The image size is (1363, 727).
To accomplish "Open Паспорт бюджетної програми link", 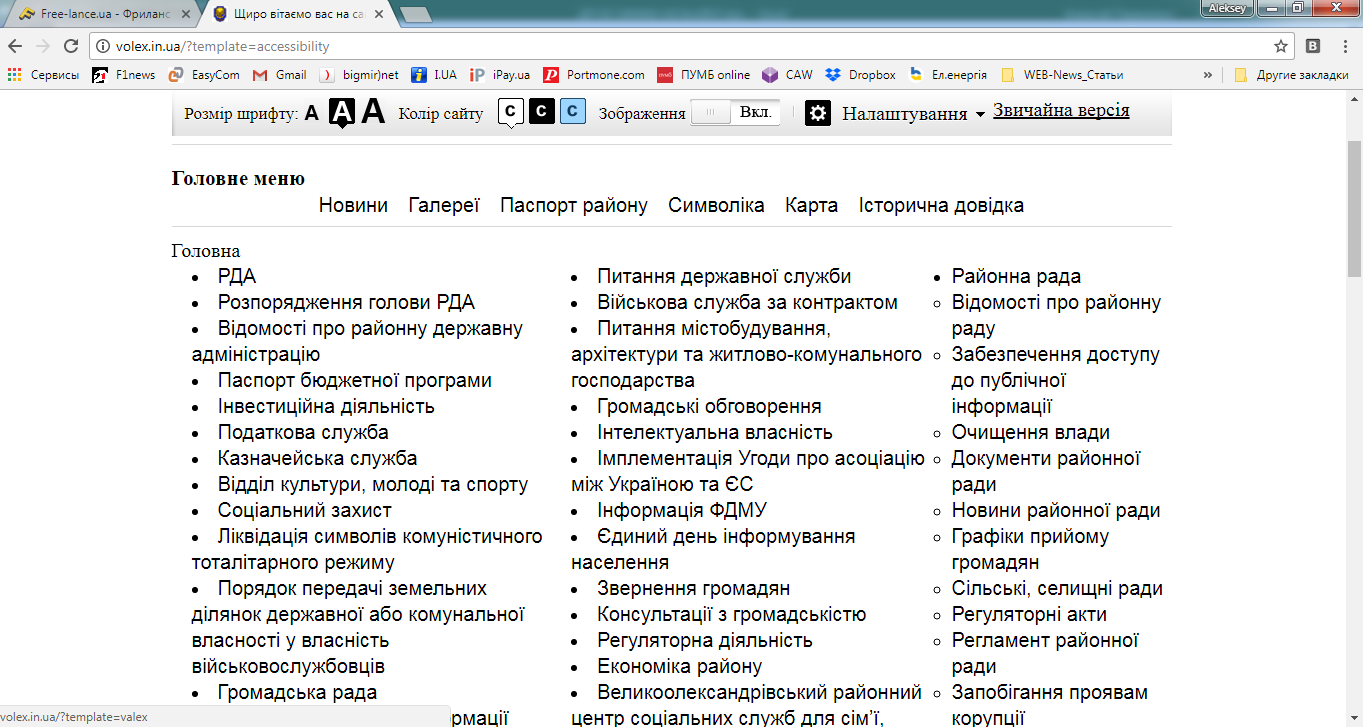I will pyautogui.click(x=355, y=380).
